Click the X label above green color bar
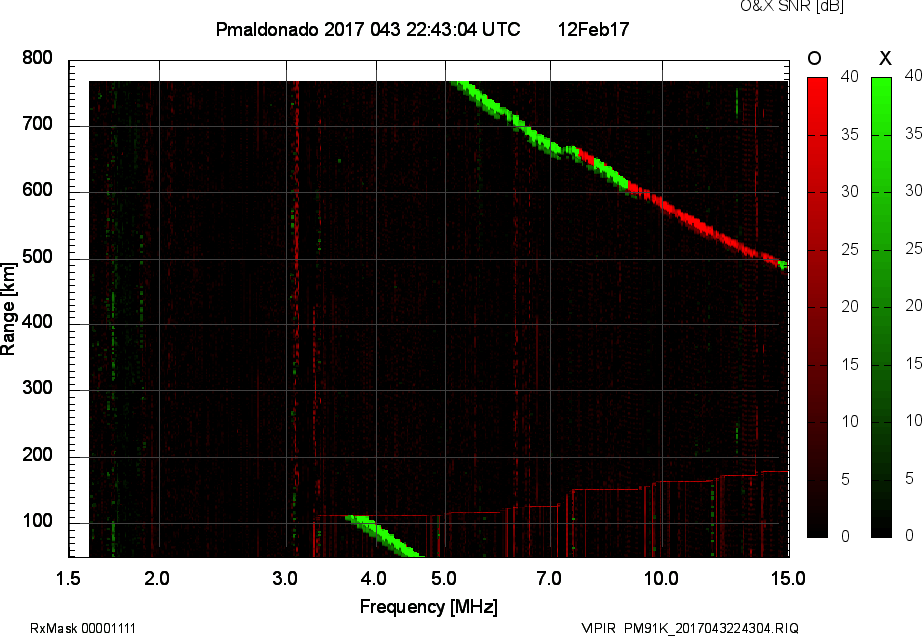 [x=882, y=58]
